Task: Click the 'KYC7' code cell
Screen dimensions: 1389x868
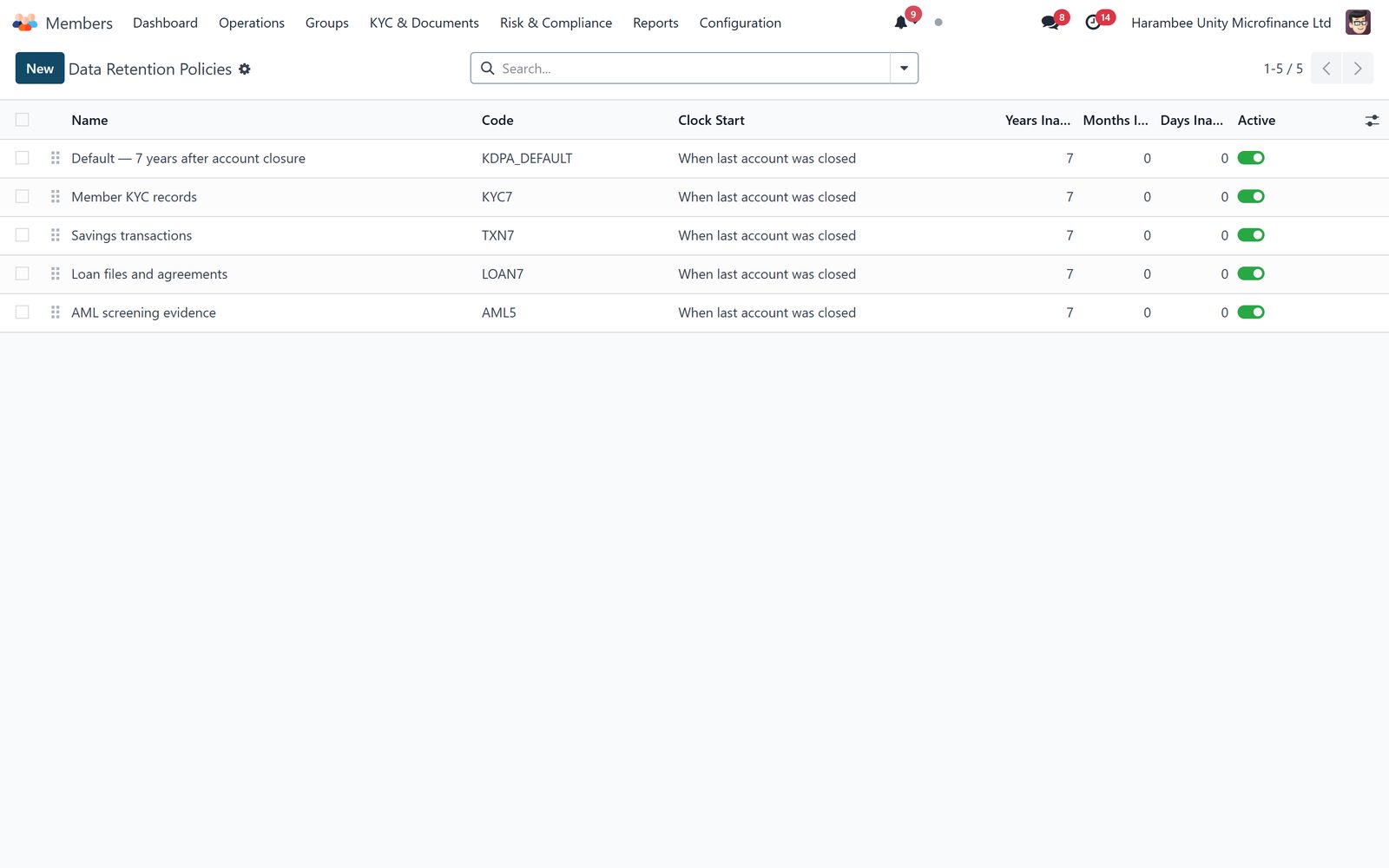Action: [497, 197]
